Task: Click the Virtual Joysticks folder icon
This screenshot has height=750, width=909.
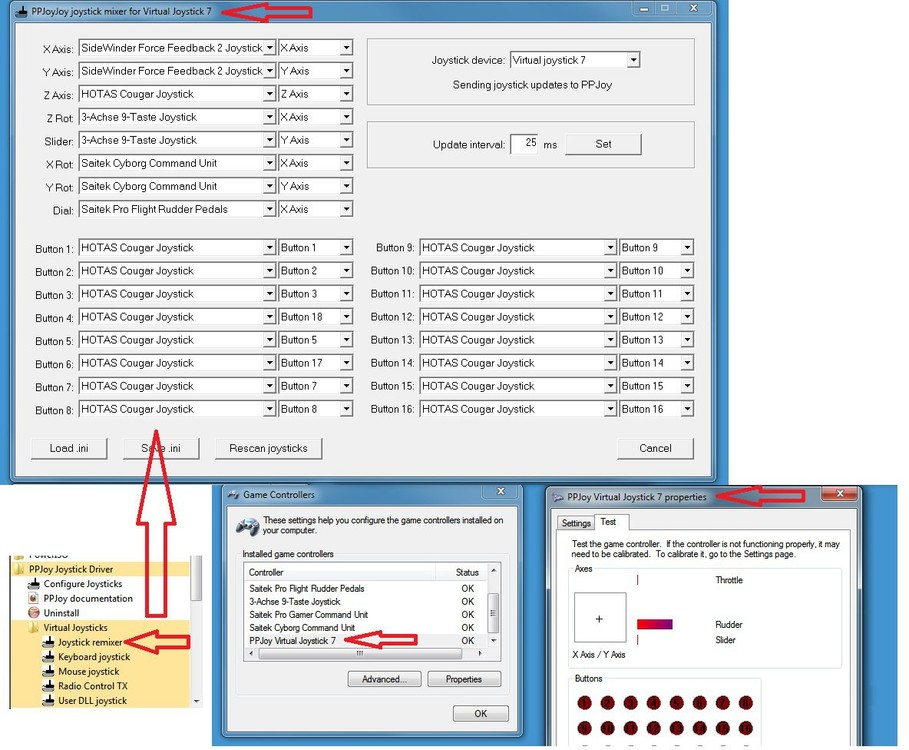Action: point(34,627)
